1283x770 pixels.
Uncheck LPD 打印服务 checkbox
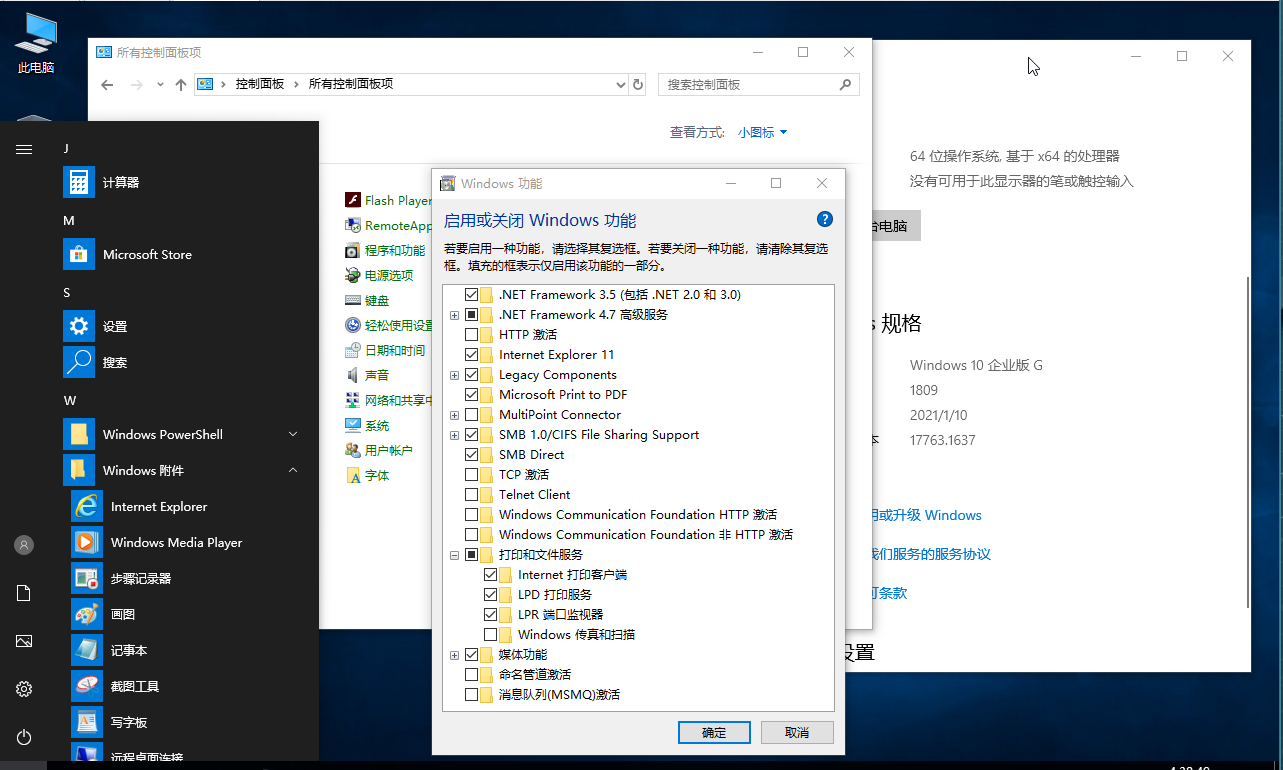coord(491,595)
